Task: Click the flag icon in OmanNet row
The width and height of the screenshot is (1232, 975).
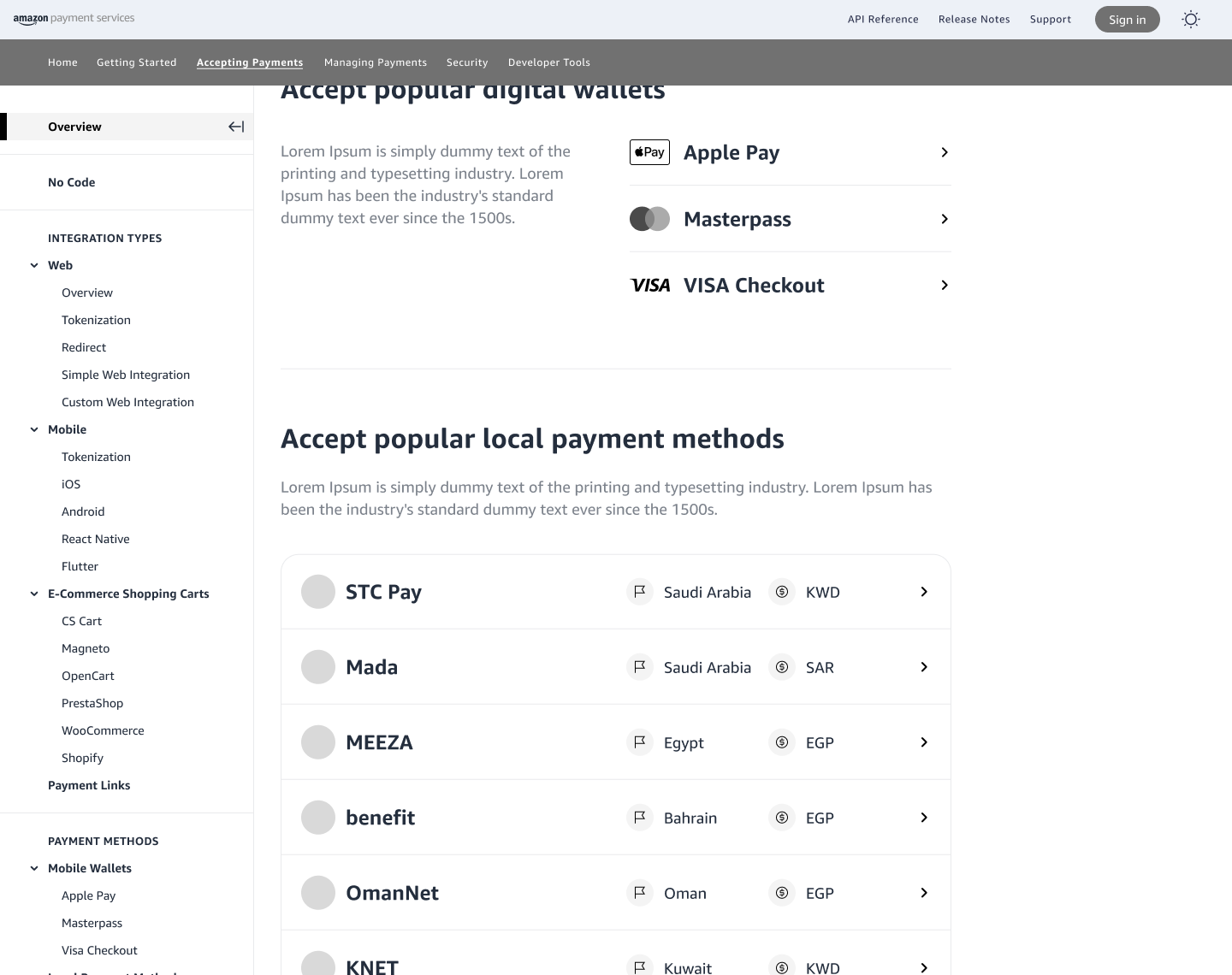Action: tap(640, 893)
